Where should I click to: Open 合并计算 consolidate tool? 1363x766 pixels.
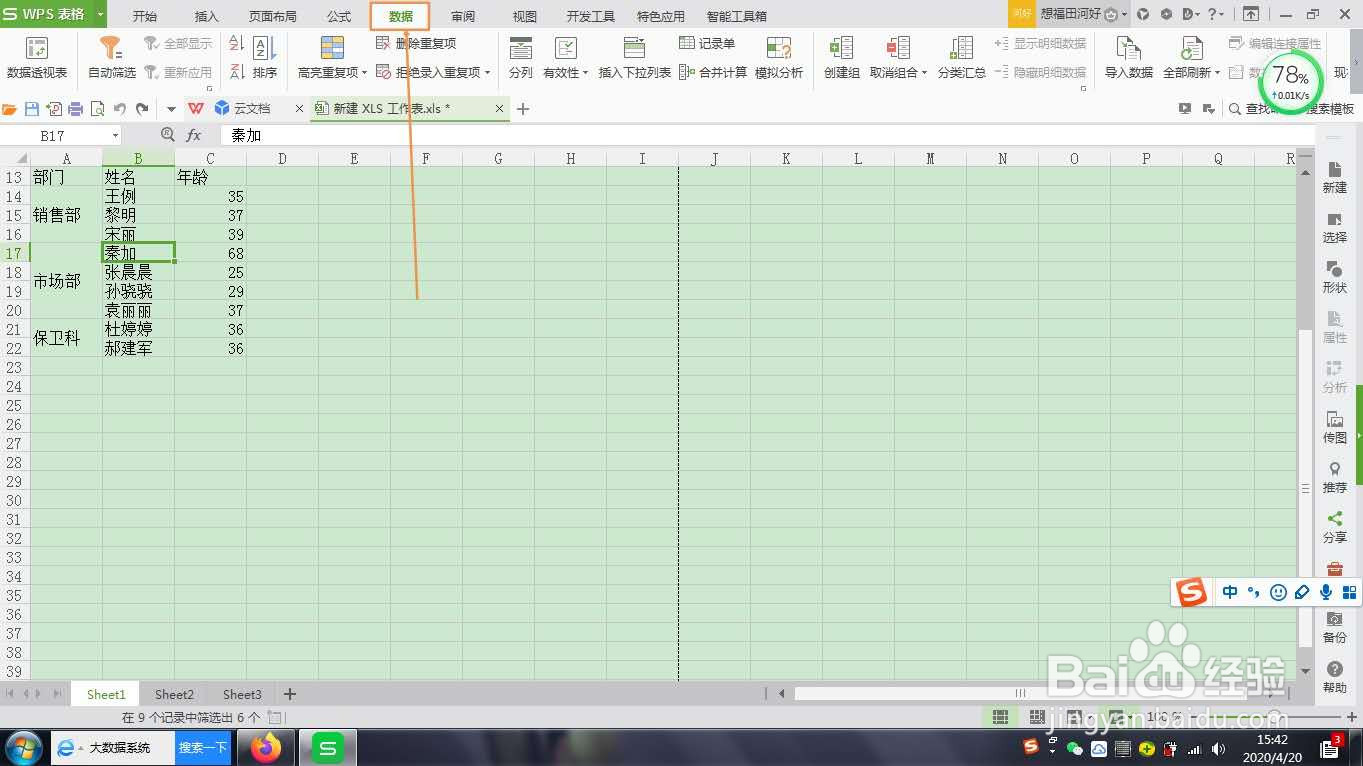[x=713, y=72]
